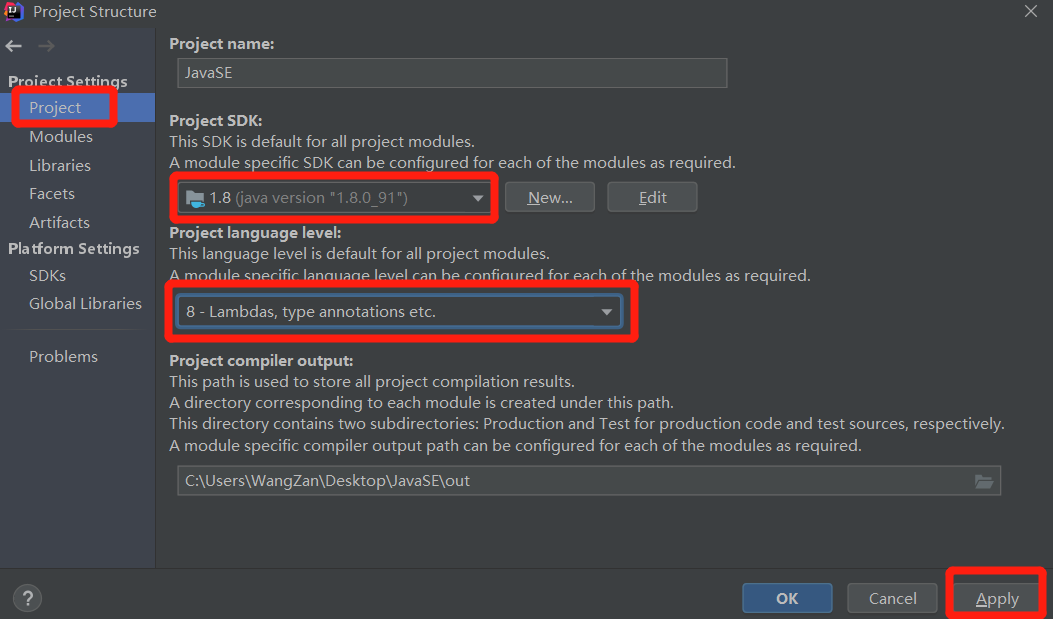Open Global Libraries settings
Viewport: 1053px width, 619px height.
pos(85,304)
